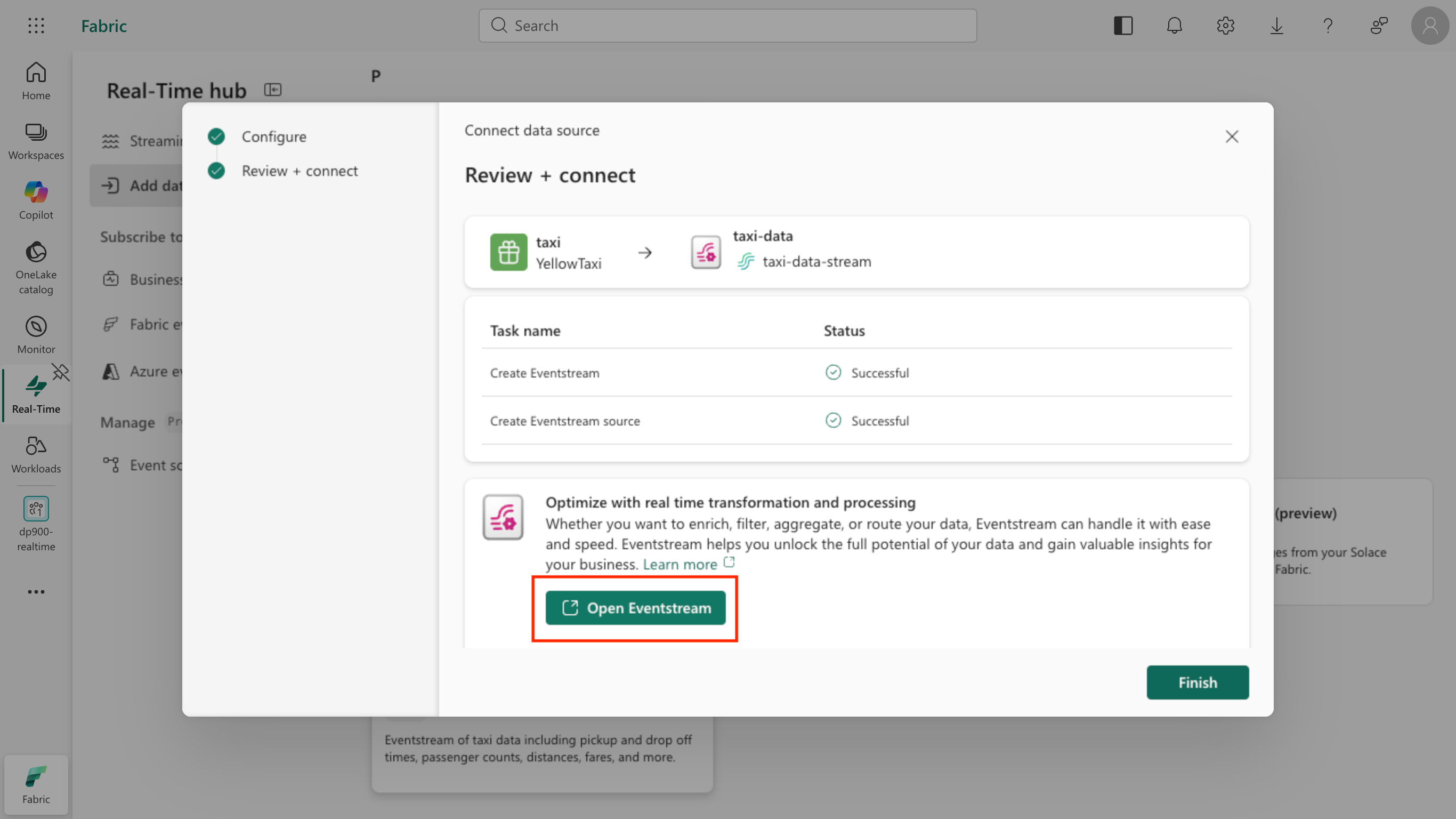
Task: Open the help question mark
Action: [x=1328, y=26]
